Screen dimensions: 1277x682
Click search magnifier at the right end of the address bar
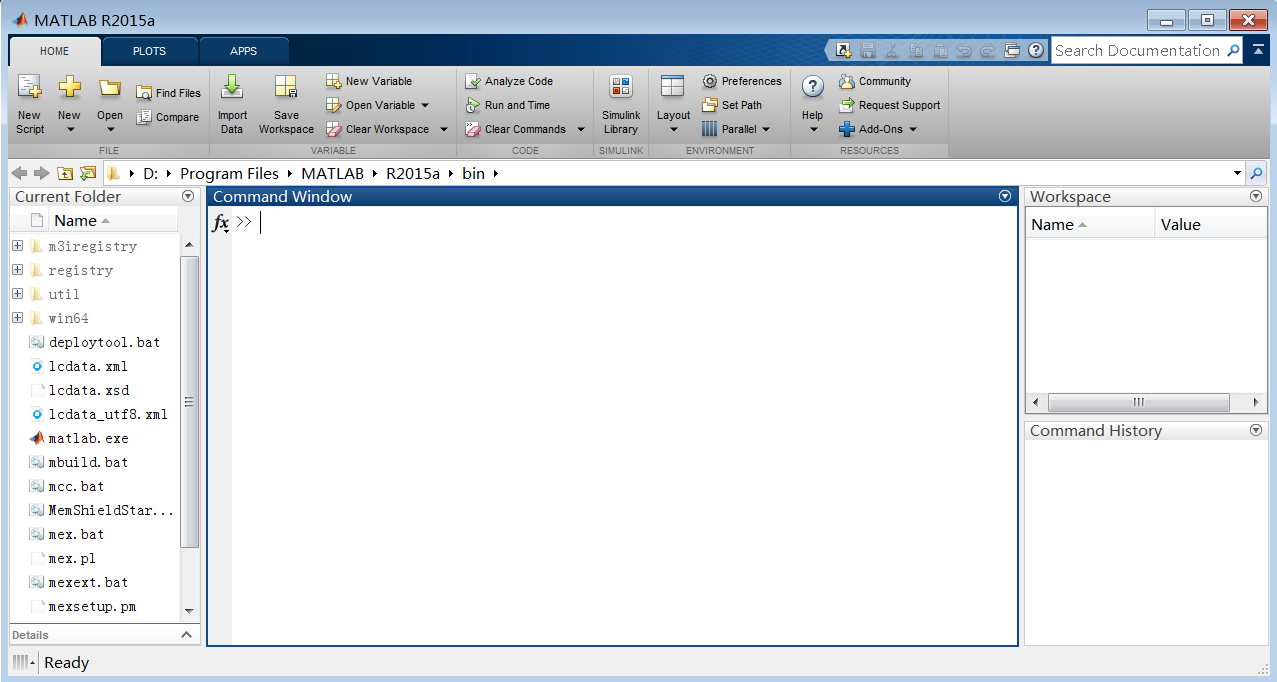coord(1256,173)
